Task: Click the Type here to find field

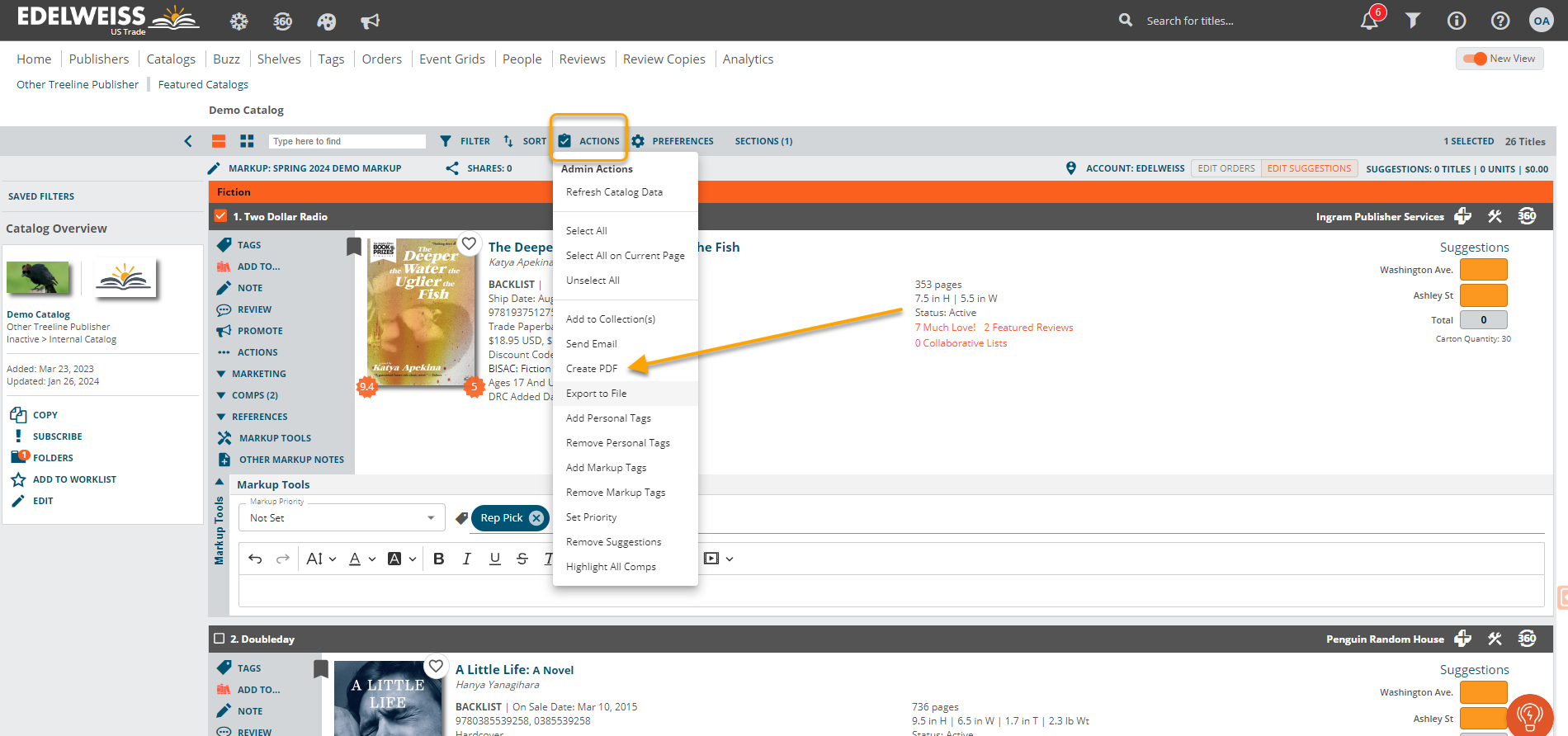Action: 347,141
